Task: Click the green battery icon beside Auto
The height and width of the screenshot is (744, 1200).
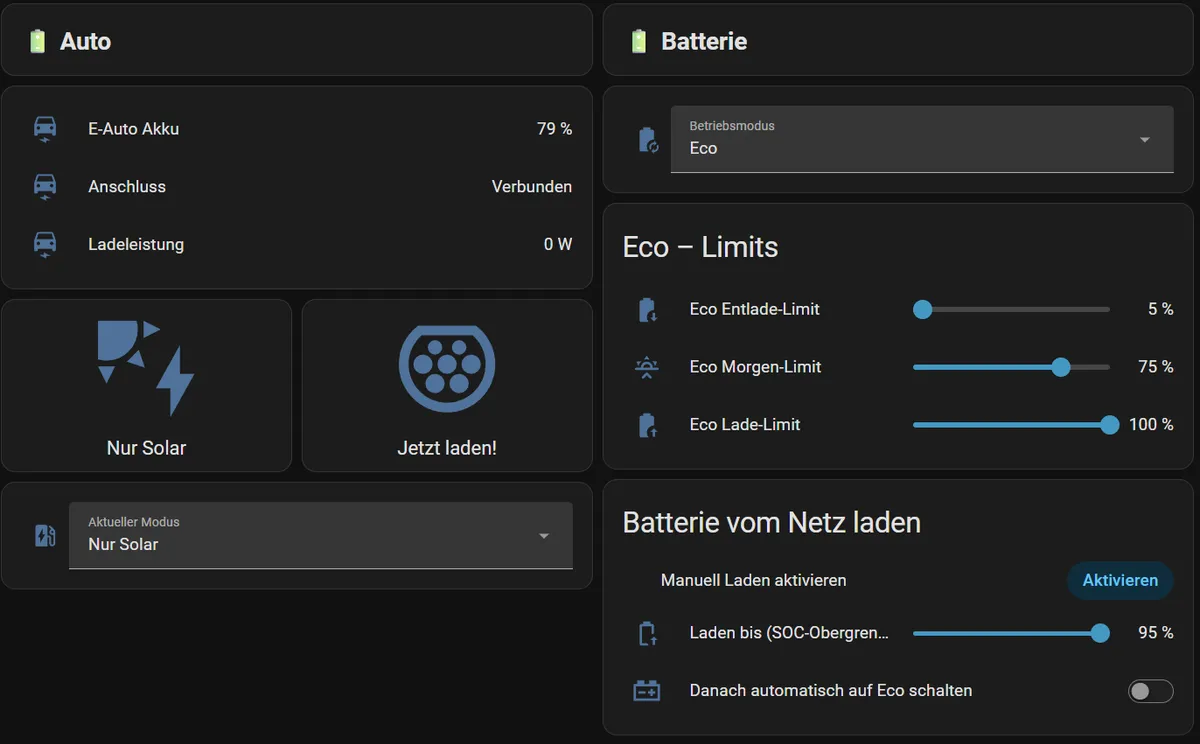Action: pyautogui.click(x=37, y=41)
